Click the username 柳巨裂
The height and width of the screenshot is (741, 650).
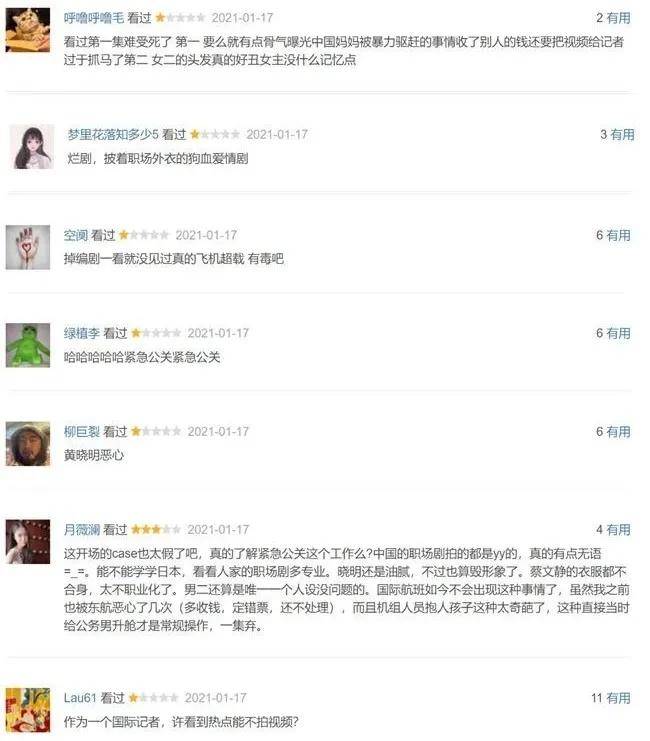[82, 432]
